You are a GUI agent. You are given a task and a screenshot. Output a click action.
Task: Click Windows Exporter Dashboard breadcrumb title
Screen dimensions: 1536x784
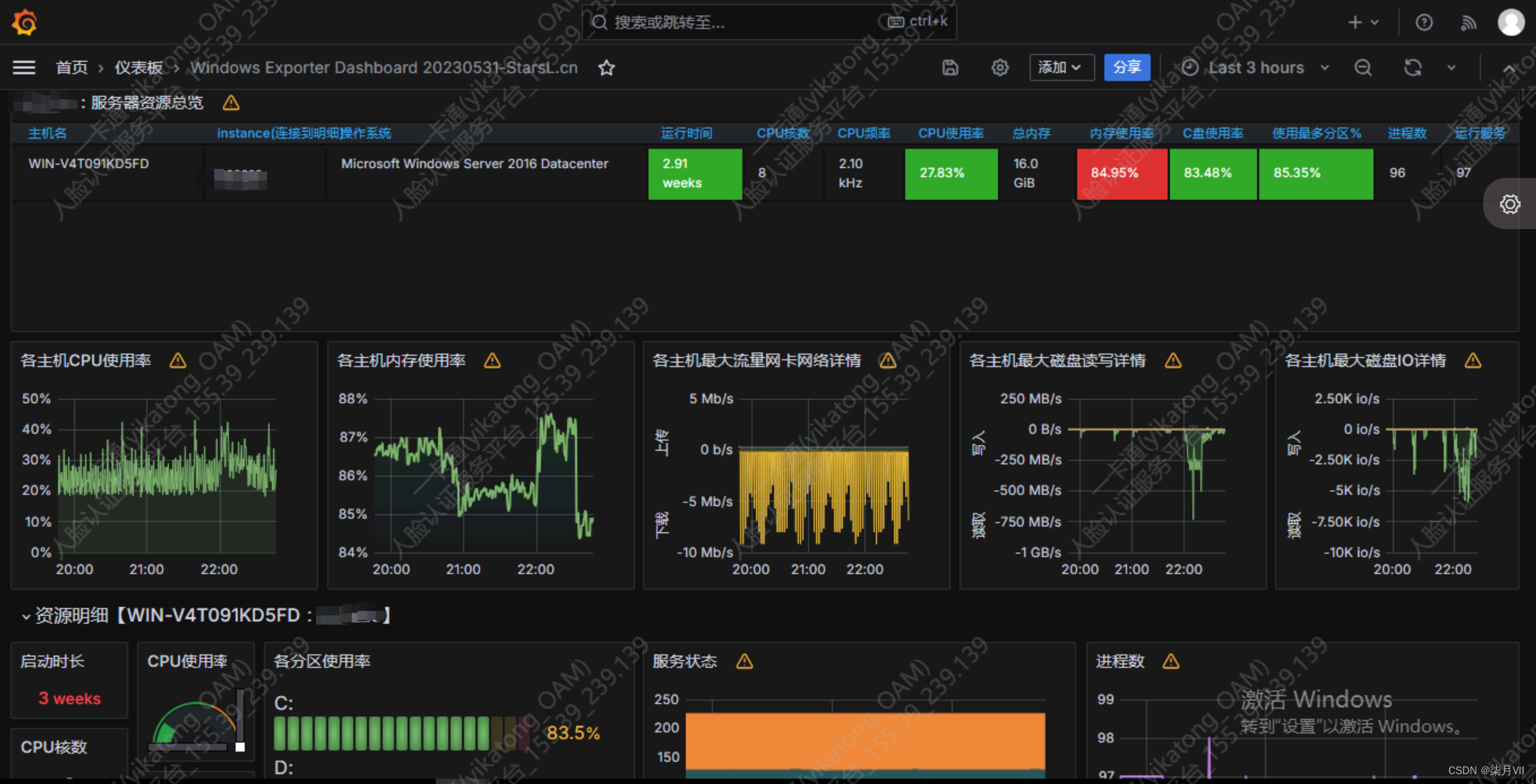tap(384, 68)
